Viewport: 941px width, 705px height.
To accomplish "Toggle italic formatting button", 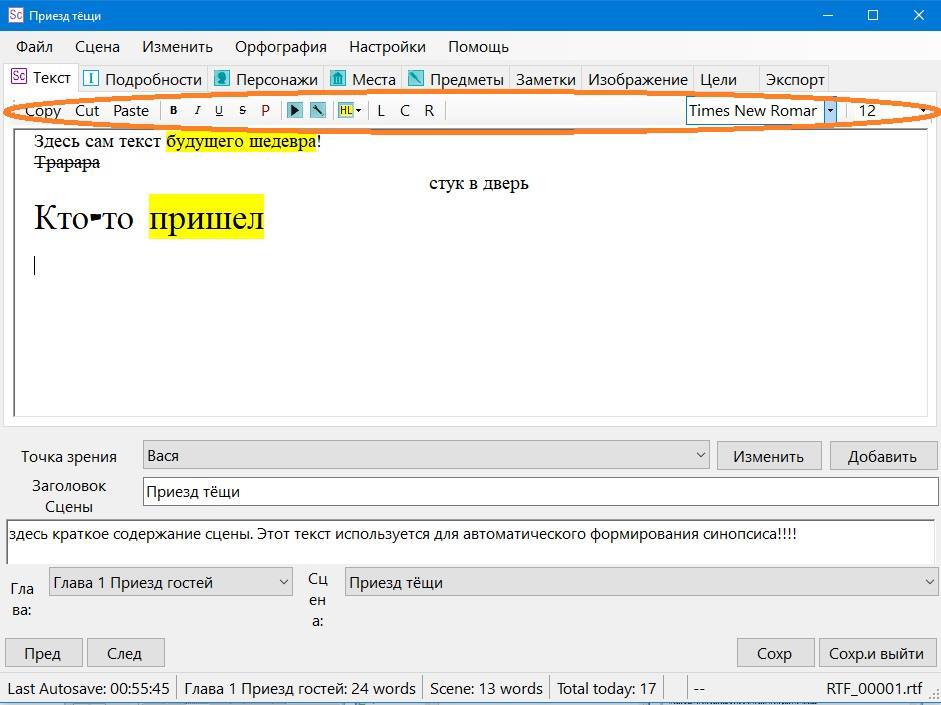I will pos(197,111).
